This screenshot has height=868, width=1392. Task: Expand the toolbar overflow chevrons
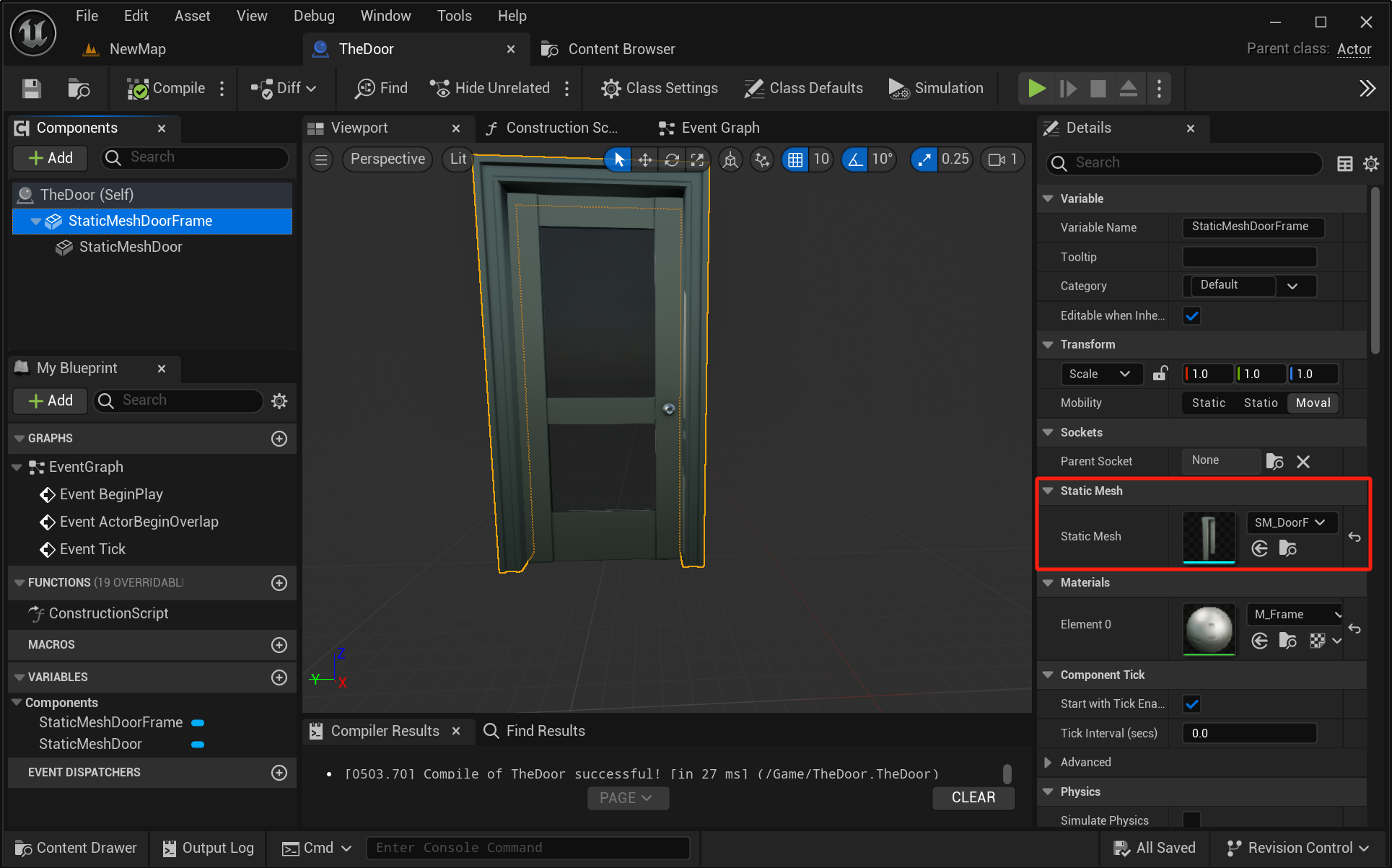click(x=1367, y=88)
